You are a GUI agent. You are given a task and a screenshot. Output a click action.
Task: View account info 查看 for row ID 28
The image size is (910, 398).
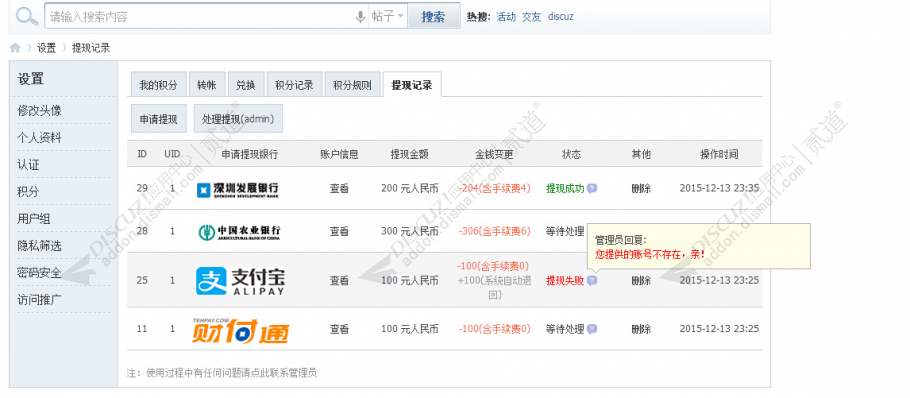340,231
